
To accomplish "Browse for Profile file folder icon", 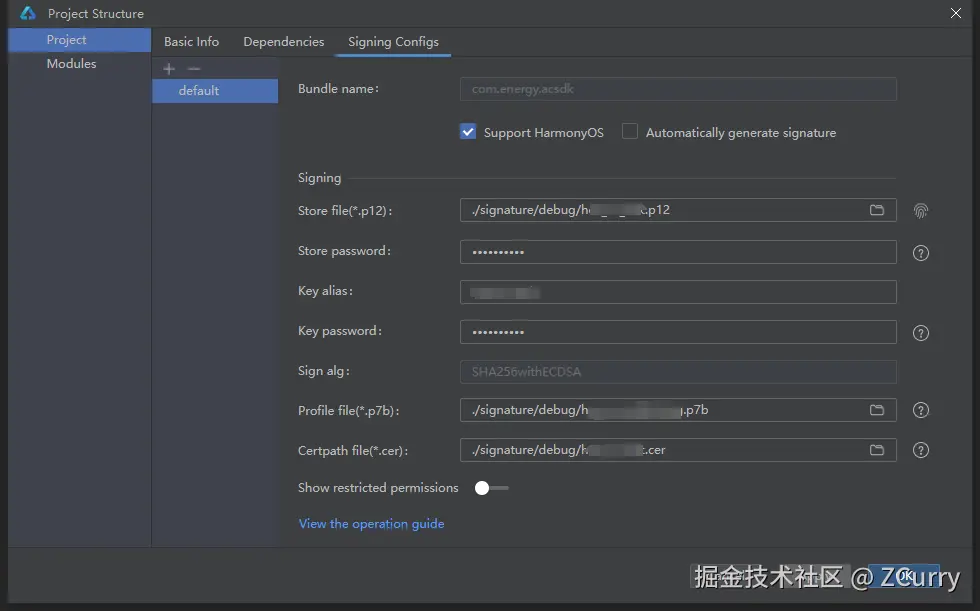I will (877, 410).
